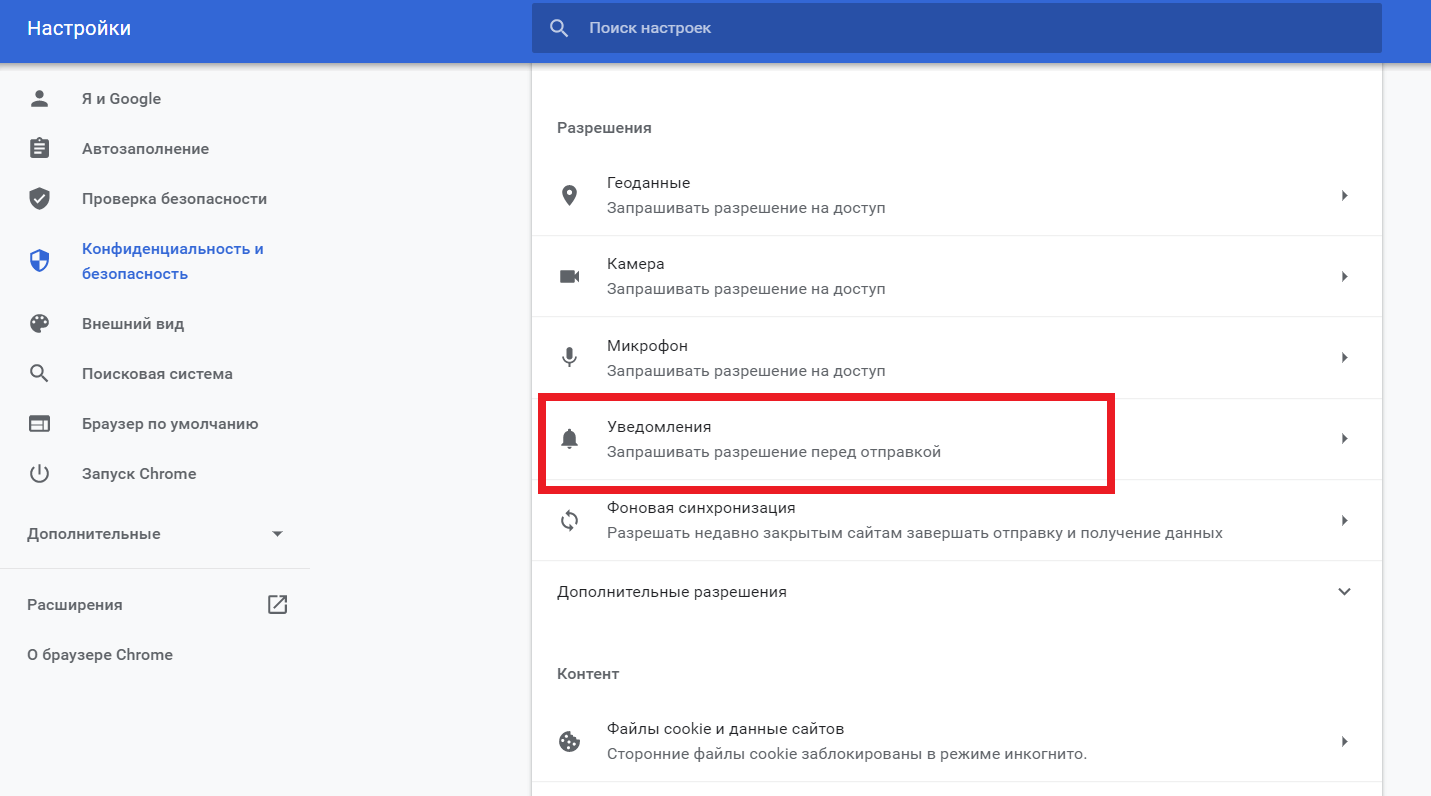Click the bell icon beside Уведомления
Viewport: 1431px width, 796px height.
click(569, 439)
